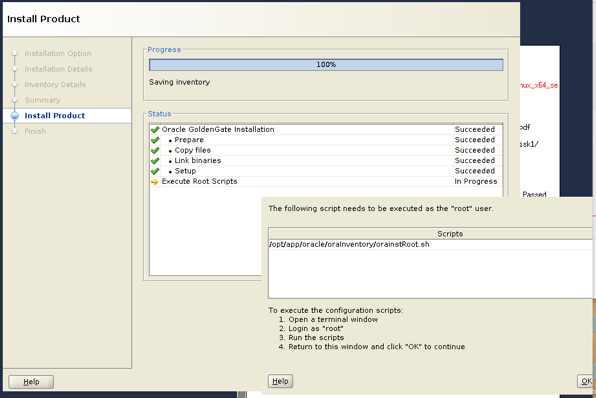Select the Inventory Details step
The image size is (596, 398).
point(55,84)
